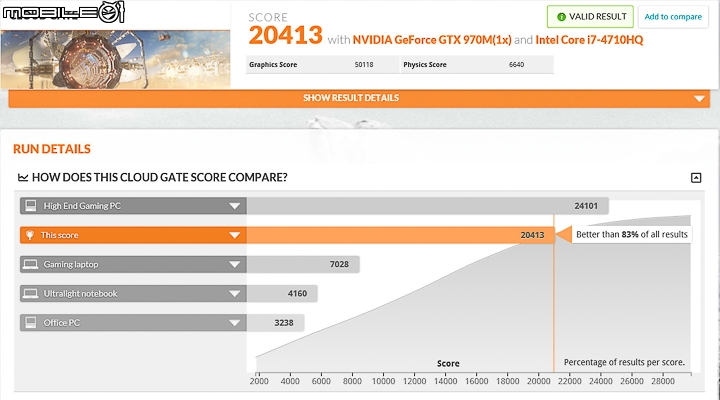Click the arrow on SHOW RESULT DETAILS bar
Image resolution: width=720 pixels, height=400 pixels.
[x=699, y=99]
